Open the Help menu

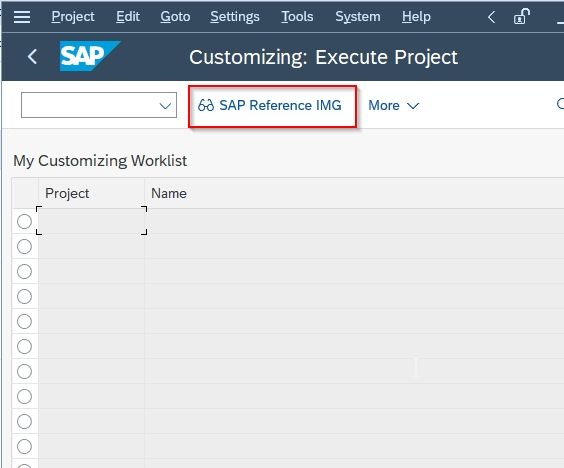[x=416, y=17]
